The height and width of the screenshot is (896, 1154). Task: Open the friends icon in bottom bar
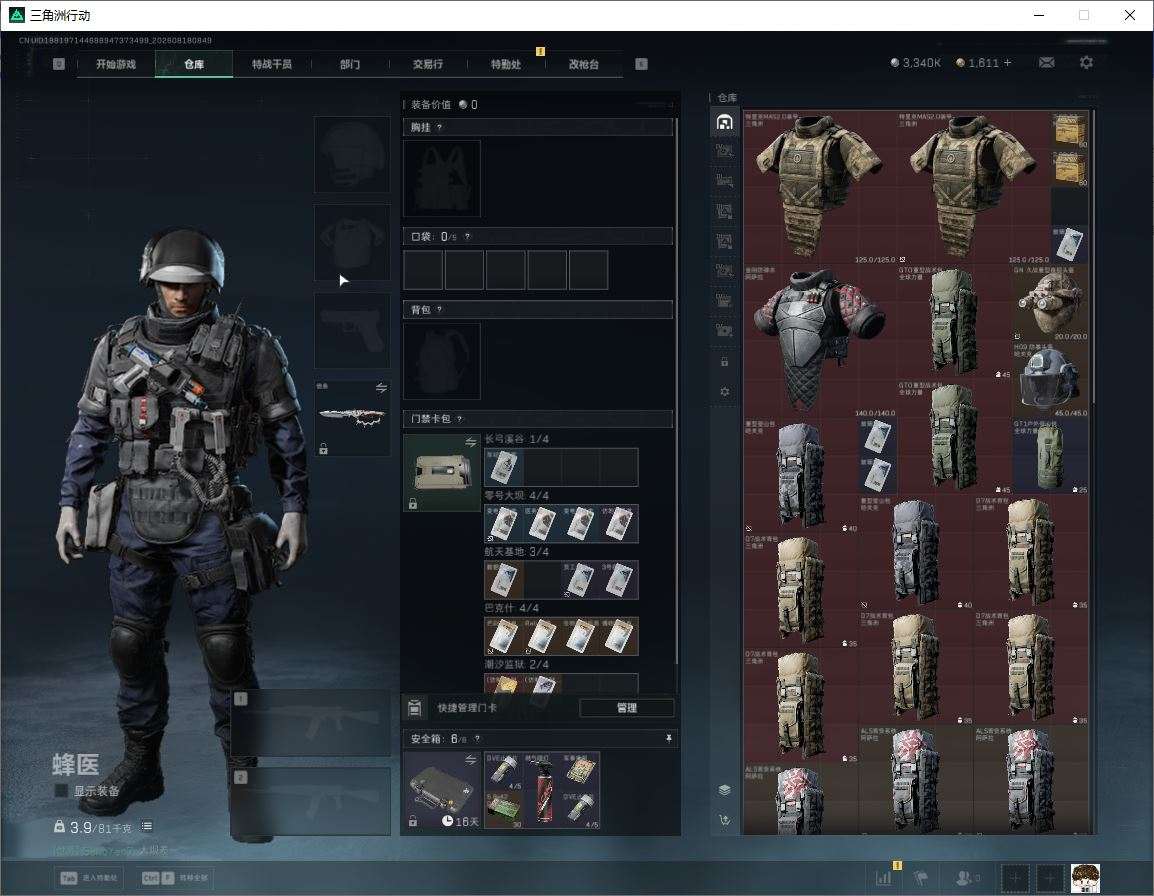click(966, 878)
